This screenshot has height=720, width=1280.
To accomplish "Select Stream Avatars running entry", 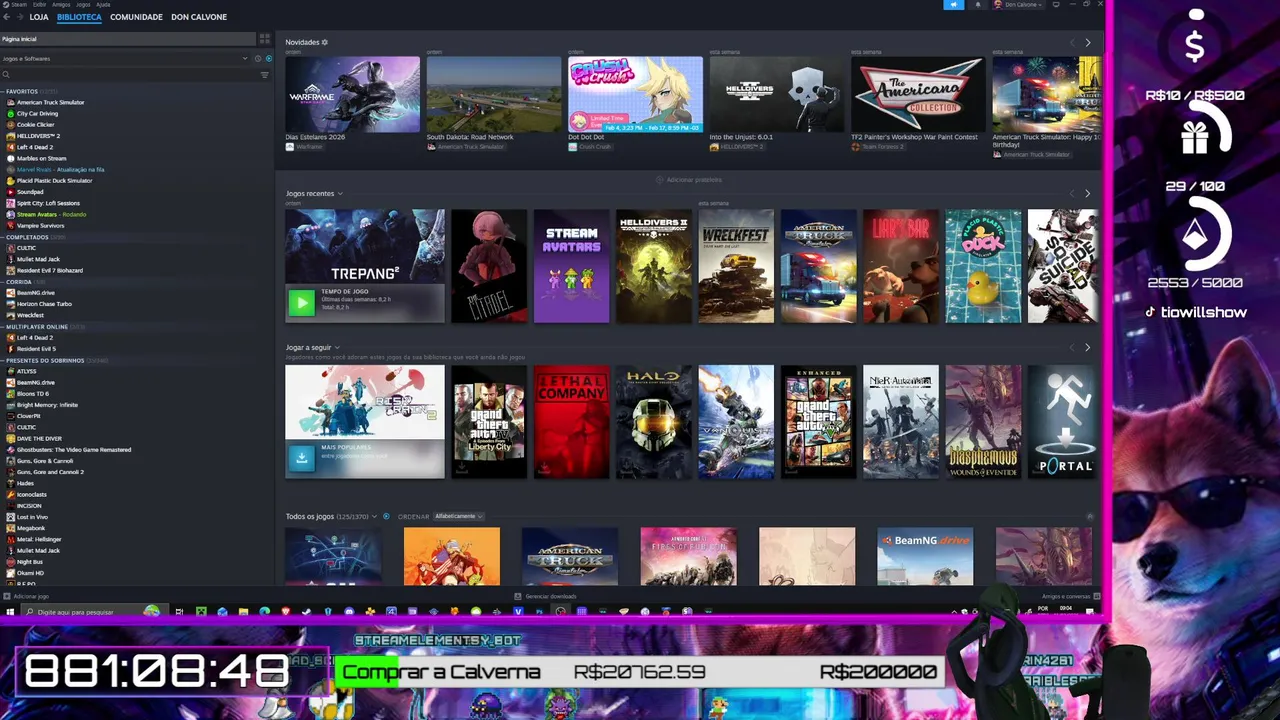I will point(51,214).
